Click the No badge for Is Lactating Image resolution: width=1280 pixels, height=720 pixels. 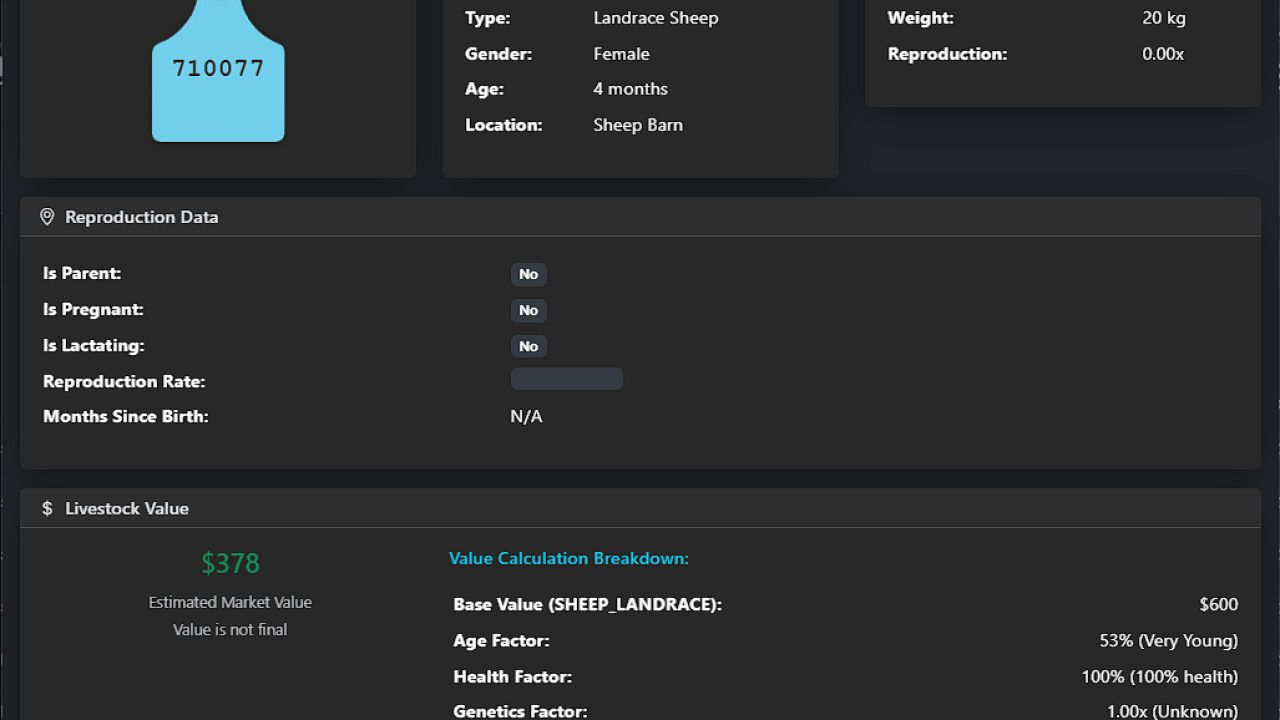[528, 346]
